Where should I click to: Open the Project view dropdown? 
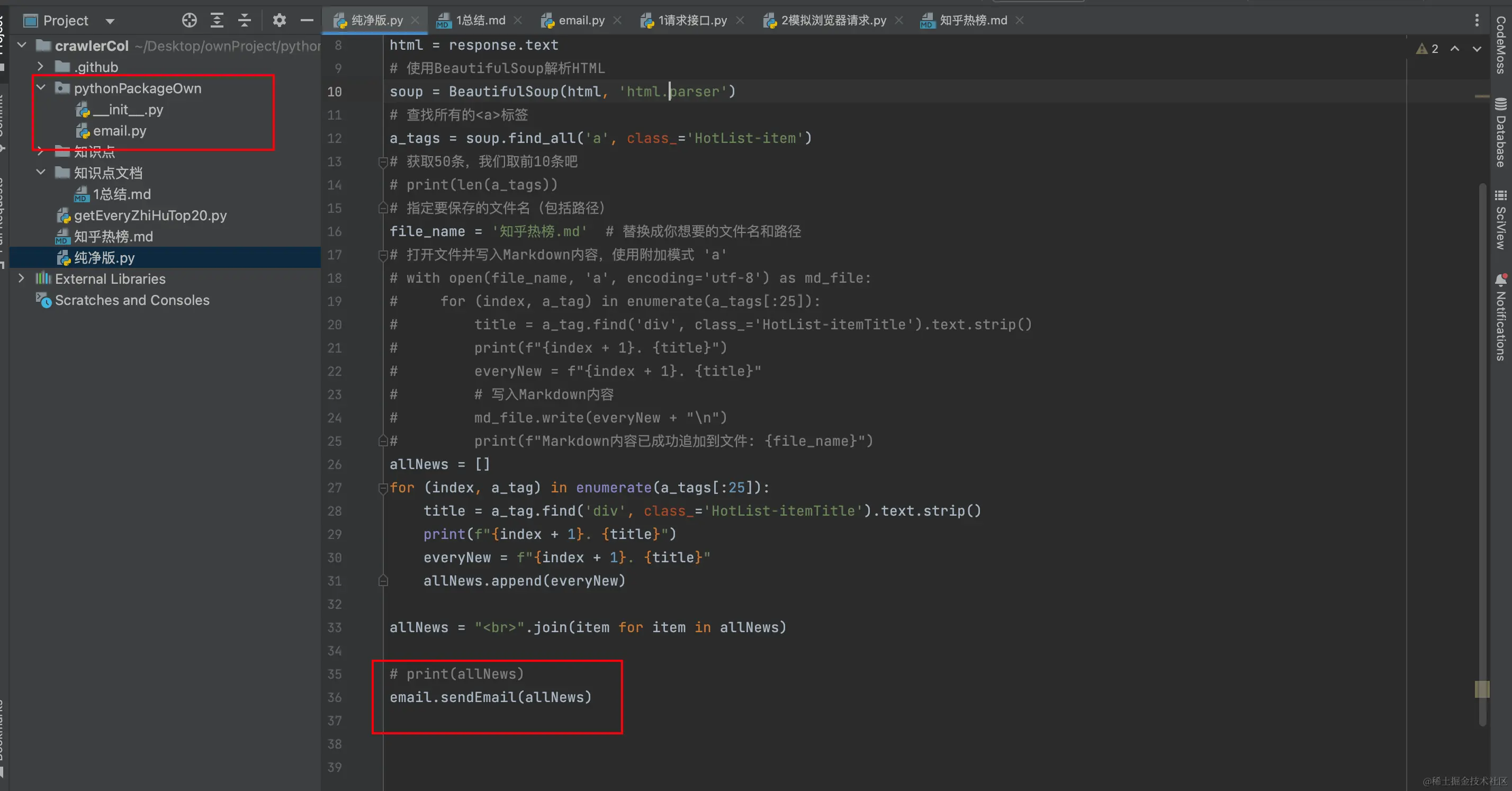click(x=109, y=21)
